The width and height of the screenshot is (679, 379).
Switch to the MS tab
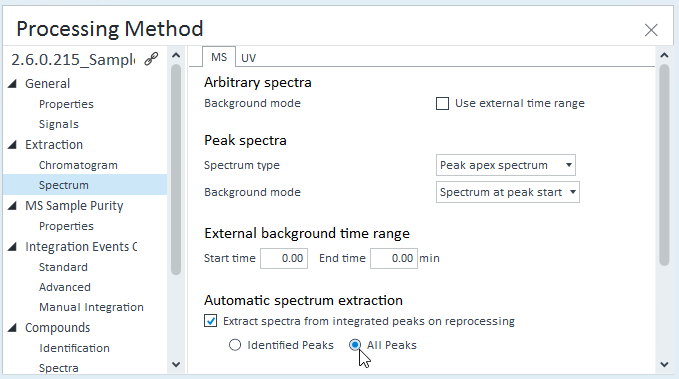tap(219, 57)
